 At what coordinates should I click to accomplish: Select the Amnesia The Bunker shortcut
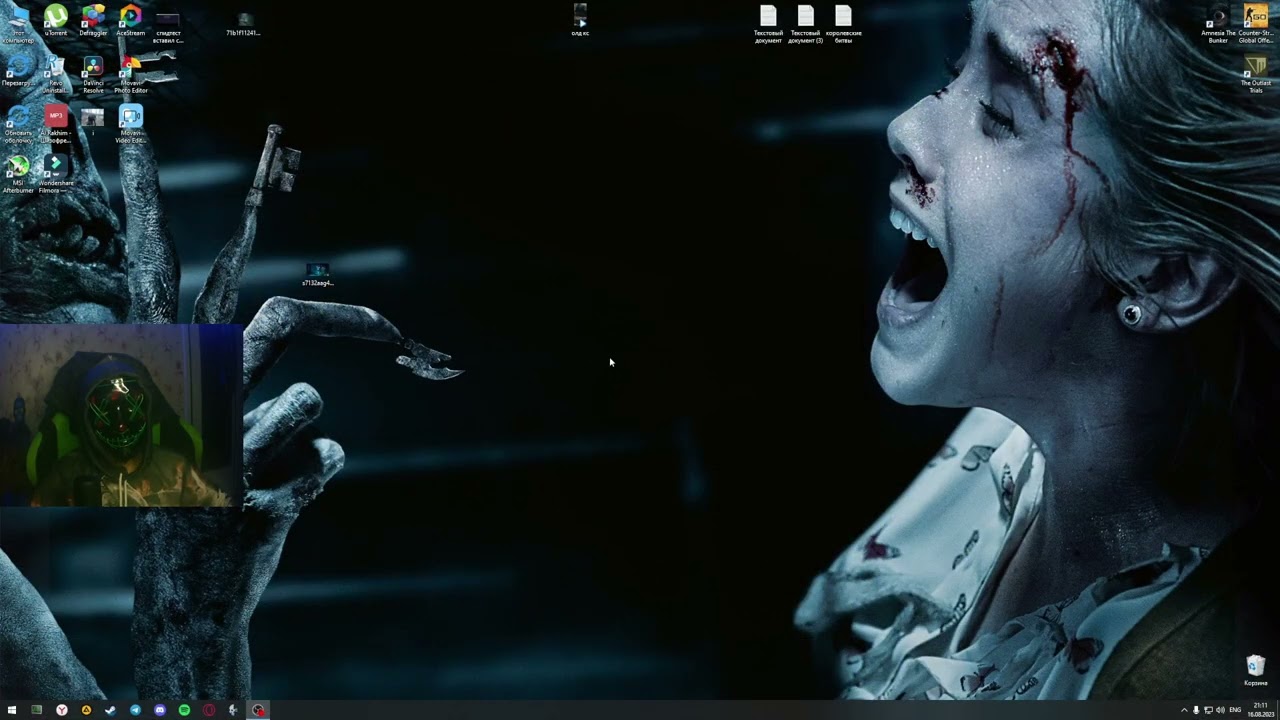[1217, 25]
